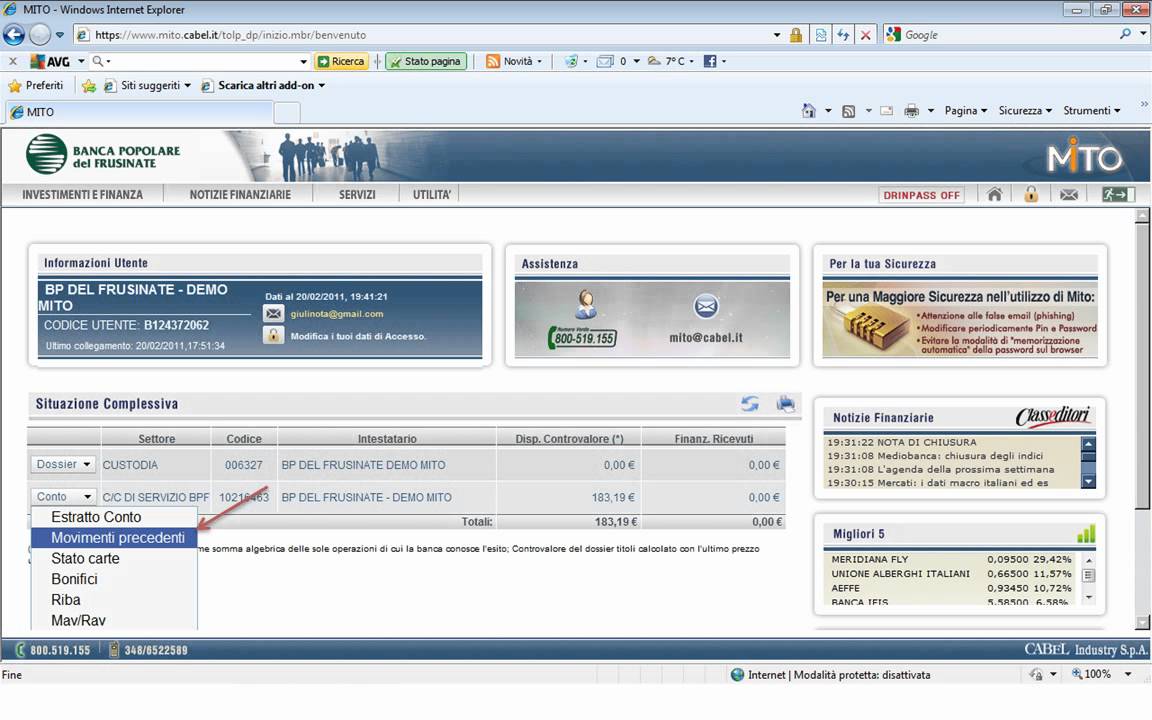Click the IE Print icon in command bar
The image size is (1152, 720).
(912, 111)
